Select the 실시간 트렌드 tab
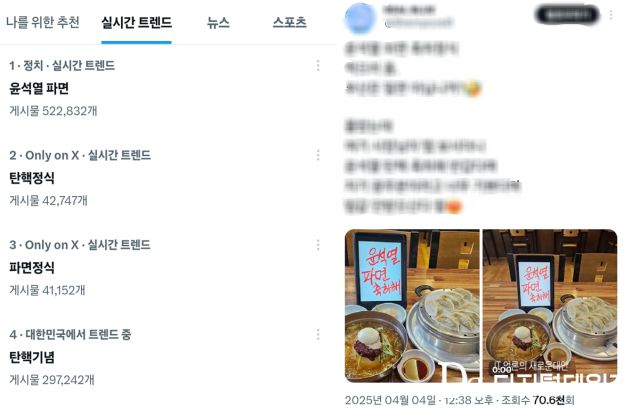Viewport: 640px width, 408px height. 136,22
